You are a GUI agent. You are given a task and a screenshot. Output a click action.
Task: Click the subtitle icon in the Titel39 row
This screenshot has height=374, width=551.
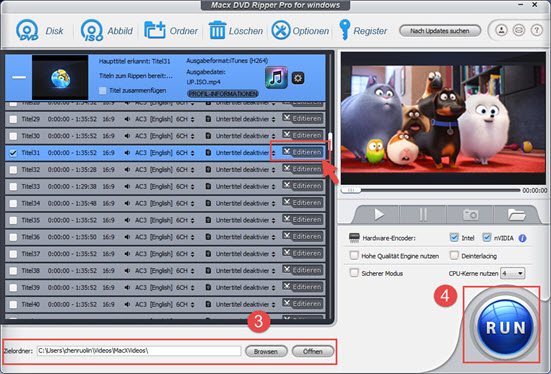pos(208,288)
